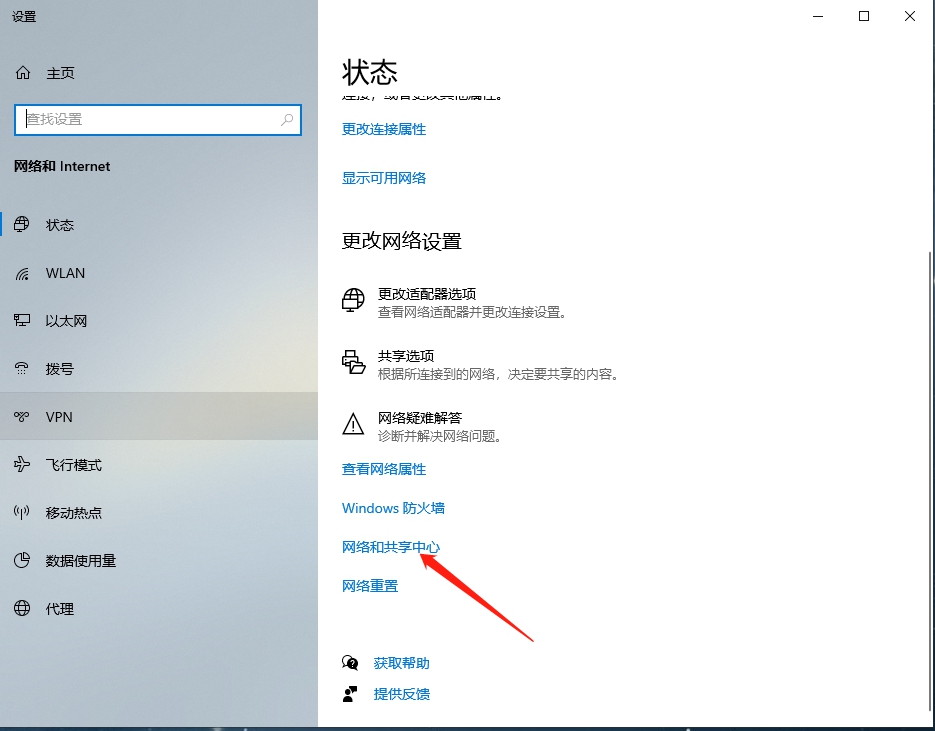Open 更改适配器选项
935x731 pixels.
tap(453, 302)
